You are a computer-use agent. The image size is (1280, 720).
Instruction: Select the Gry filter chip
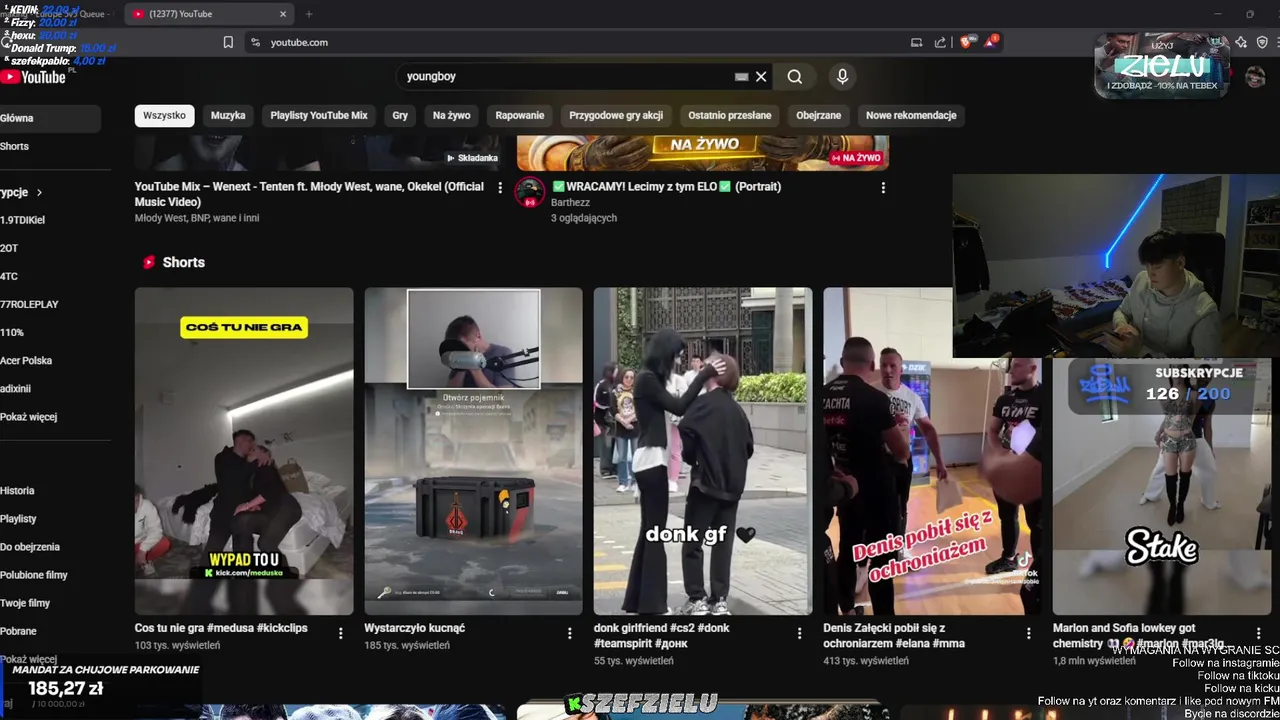point(400,115)
